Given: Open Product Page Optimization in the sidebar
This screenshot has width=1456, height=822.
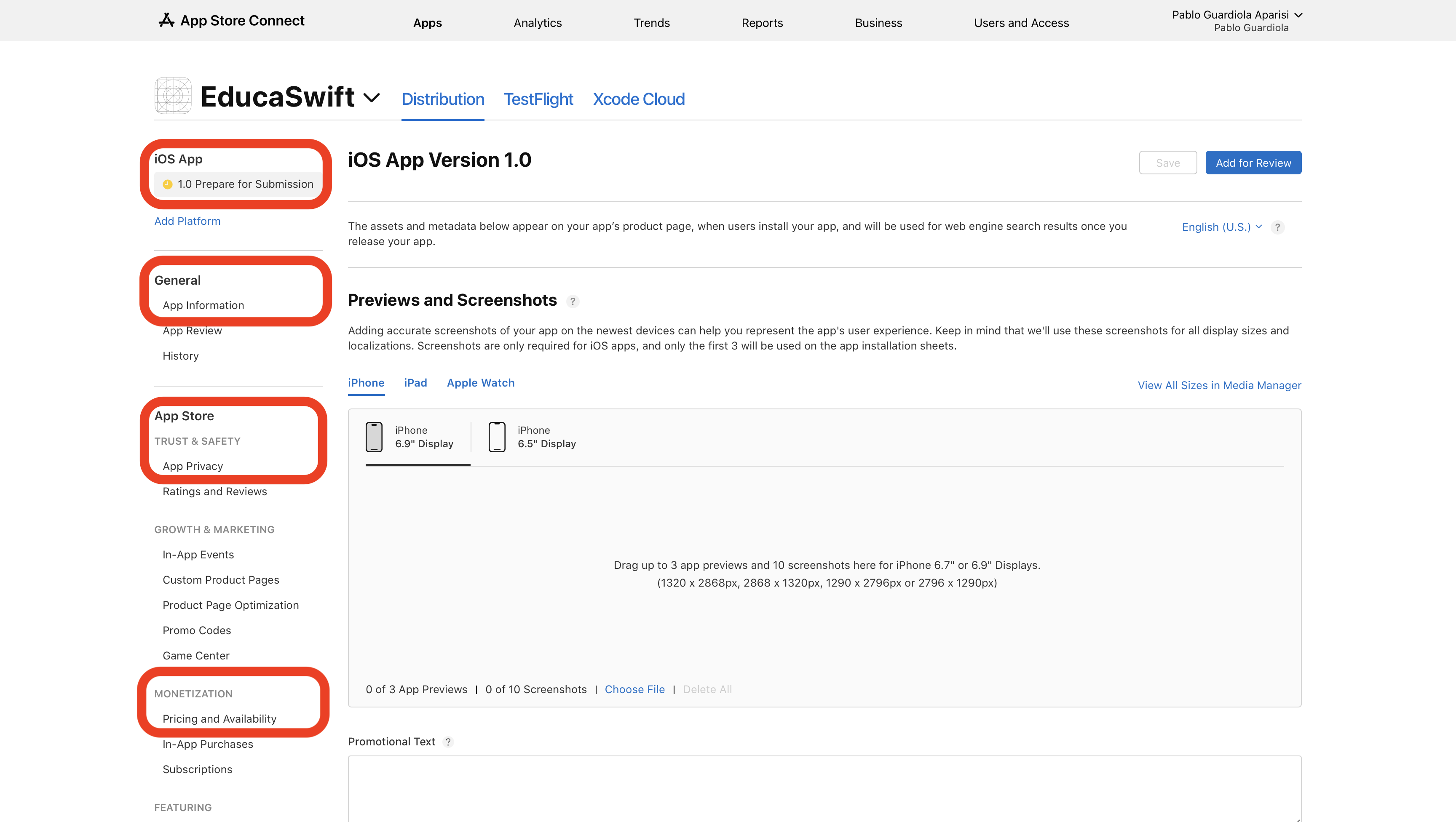Looking at the screenshot, I should click(x=230, y=605).
